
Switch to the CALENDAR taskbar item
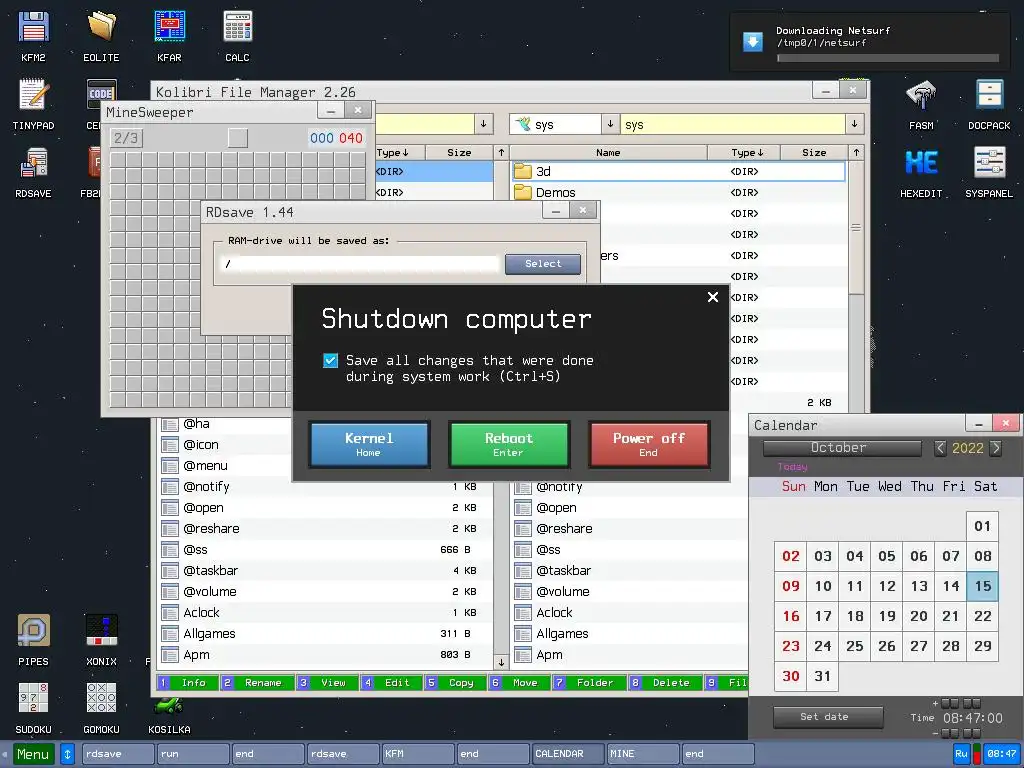tap(568, 754)
